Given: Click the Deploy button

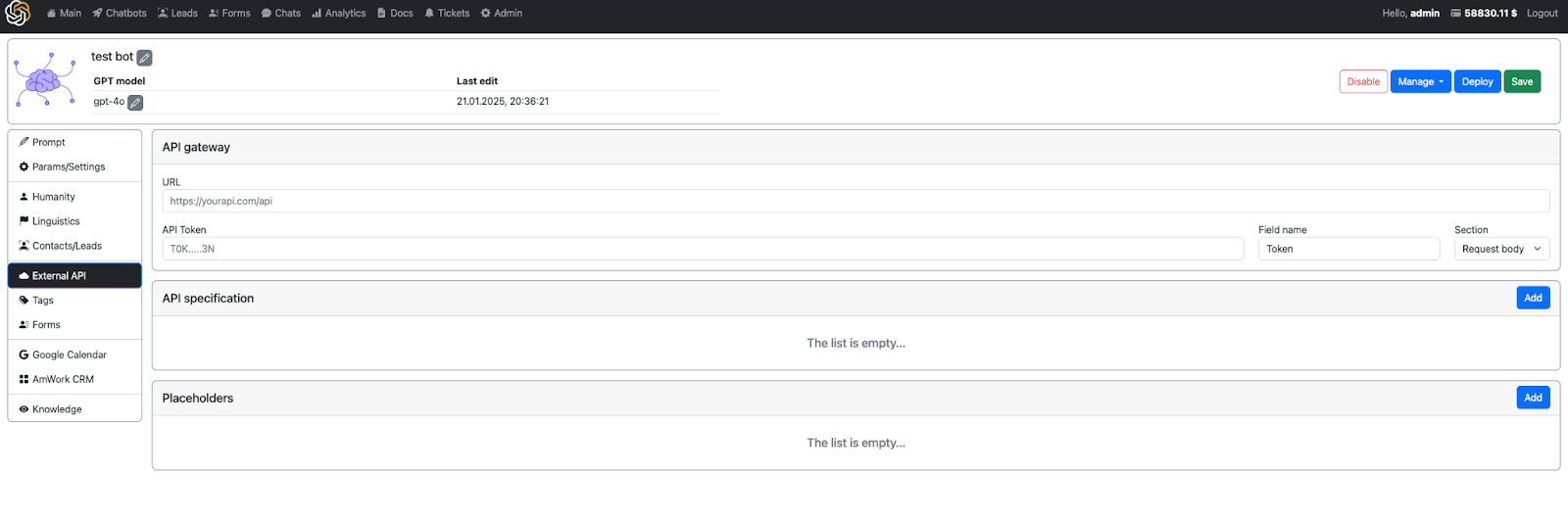Looking at the screenshot, I should click(1477, 81).
